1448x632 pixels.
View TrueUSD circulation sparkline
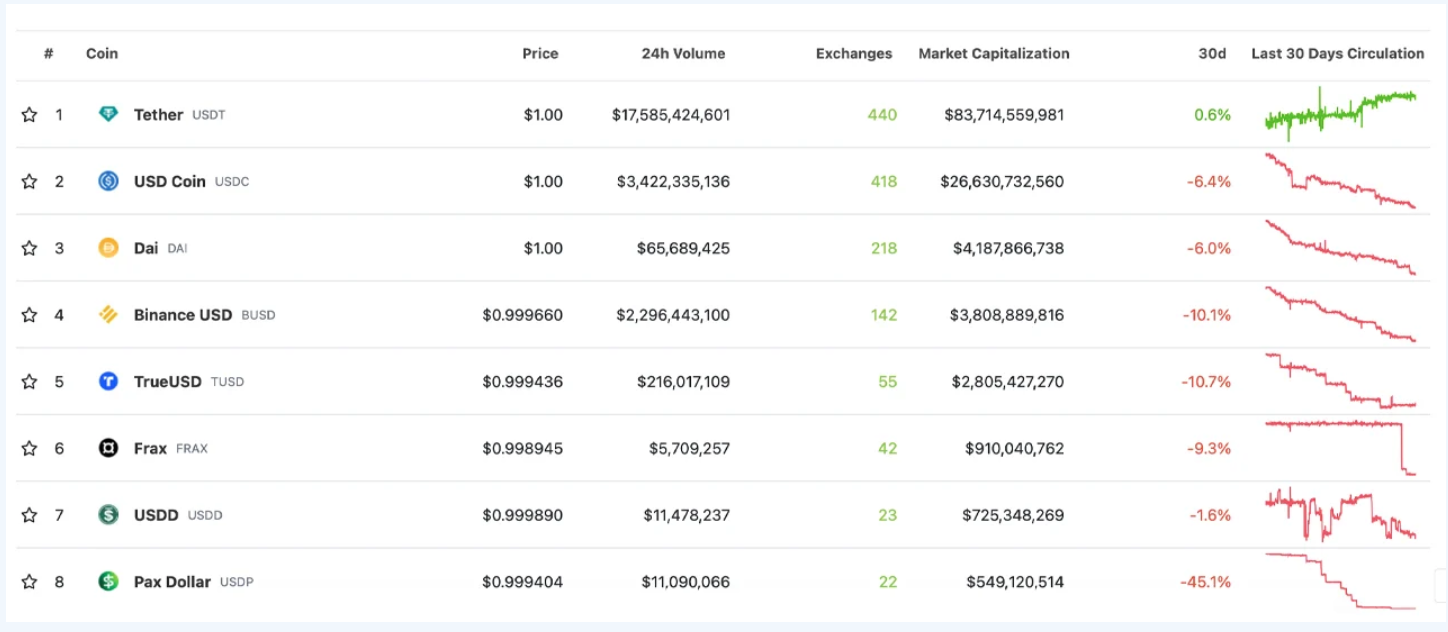tap(1341, 381)
